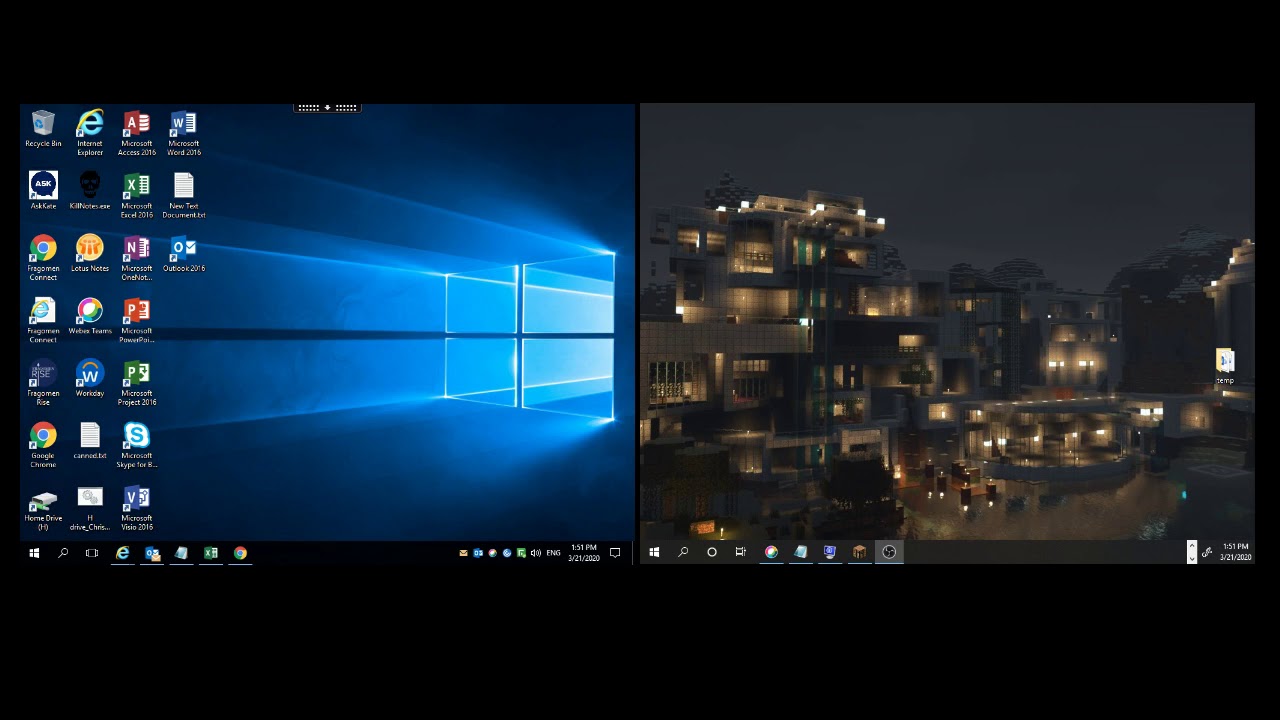Open the notepad-style app on right taskbar
Viewport: 1280px width, 720px height.
click(x=801, y=552)
